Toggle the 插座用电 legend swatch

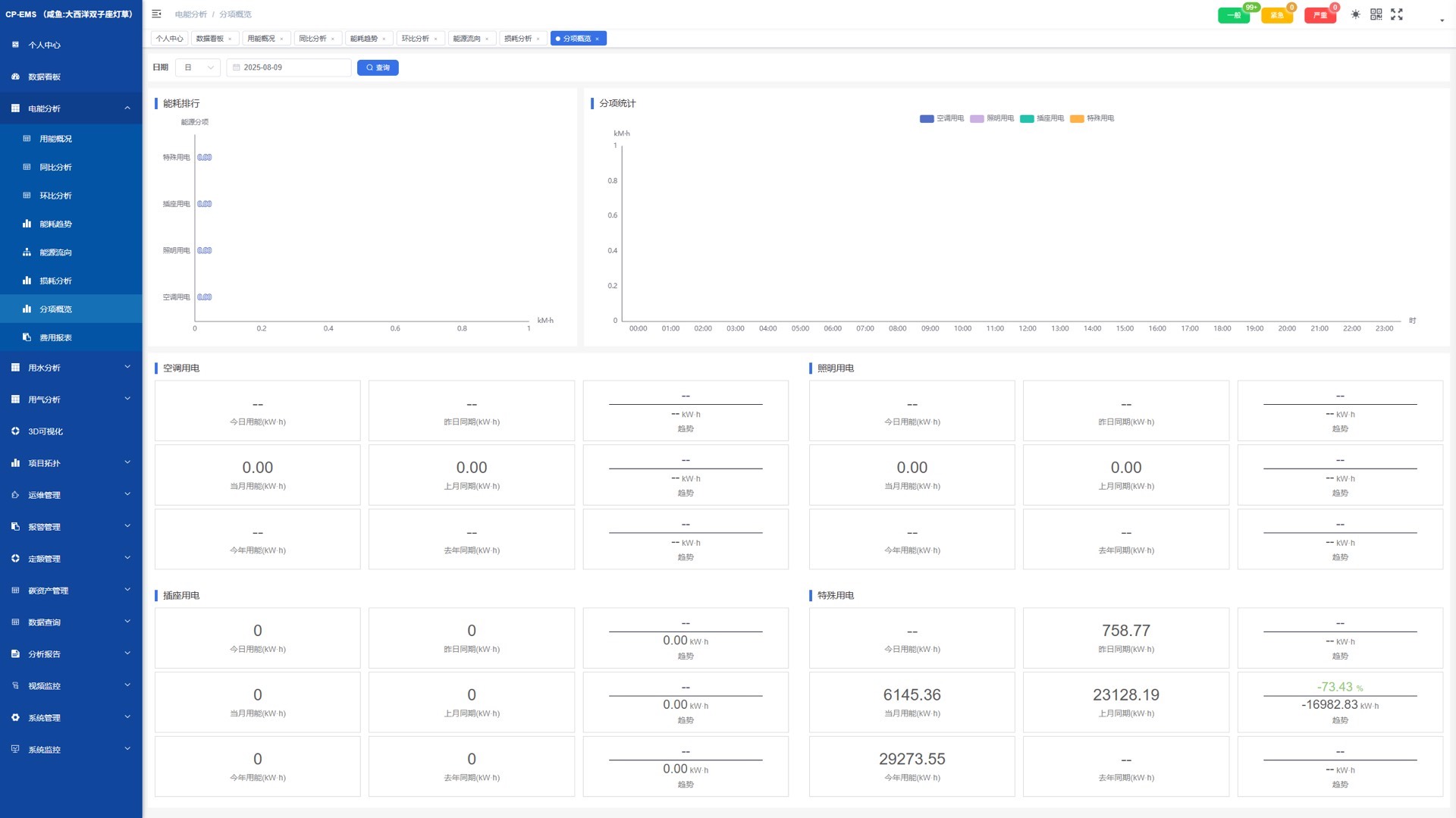click(x=1027, y=119)
